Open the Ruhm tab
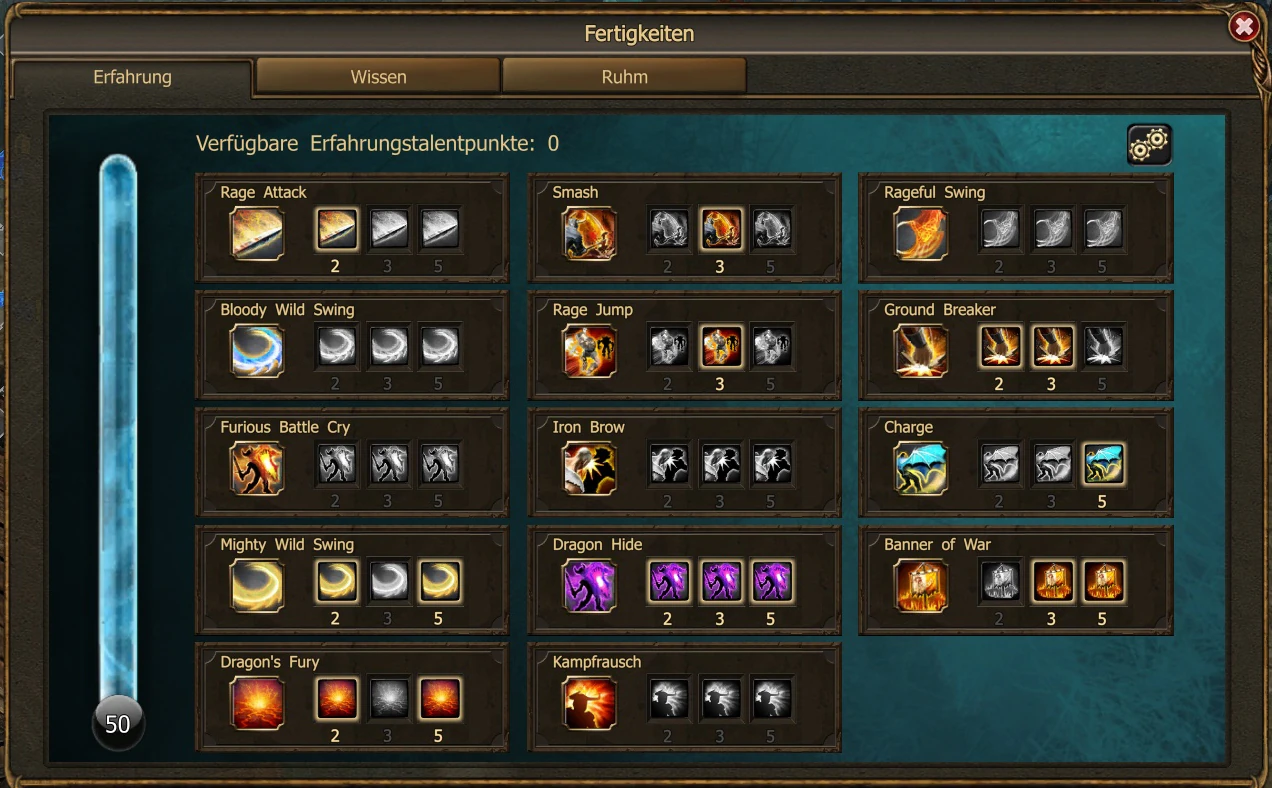The image size is (1272, 788). pyautogui.click(x=624, y=77)
